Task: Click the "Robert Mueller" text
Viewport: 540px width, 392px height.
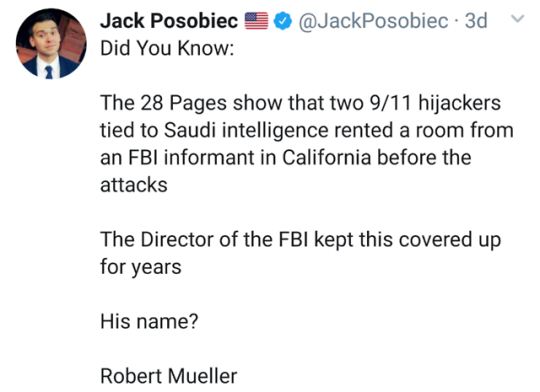Action: pyautogui.click(x=168, y=376)
